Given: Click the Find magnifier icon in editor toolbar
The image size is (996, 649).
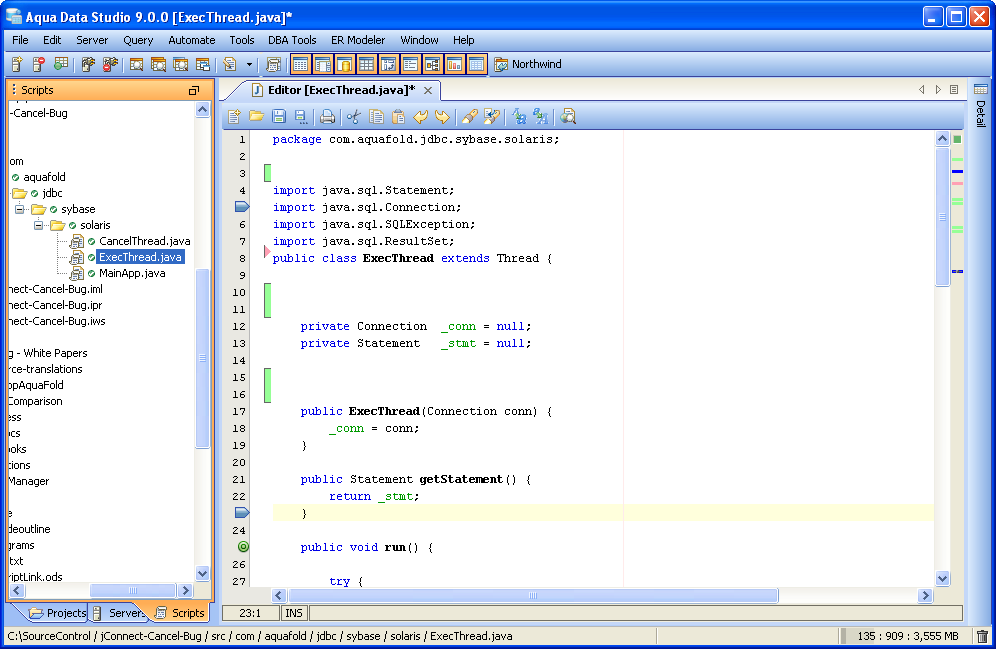Looking at the screenshot, I should click(568, 117).
